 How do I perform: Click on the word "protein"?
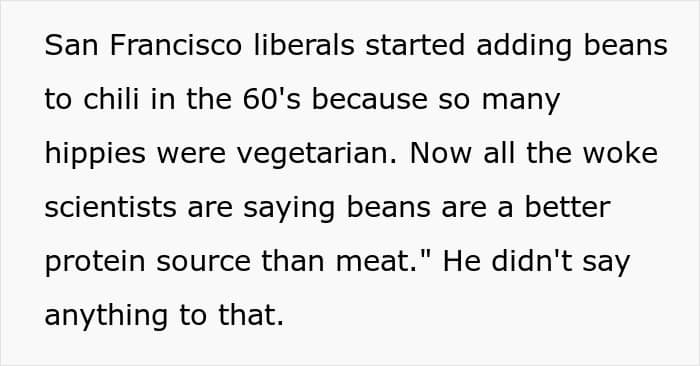[x=95, y=263]
